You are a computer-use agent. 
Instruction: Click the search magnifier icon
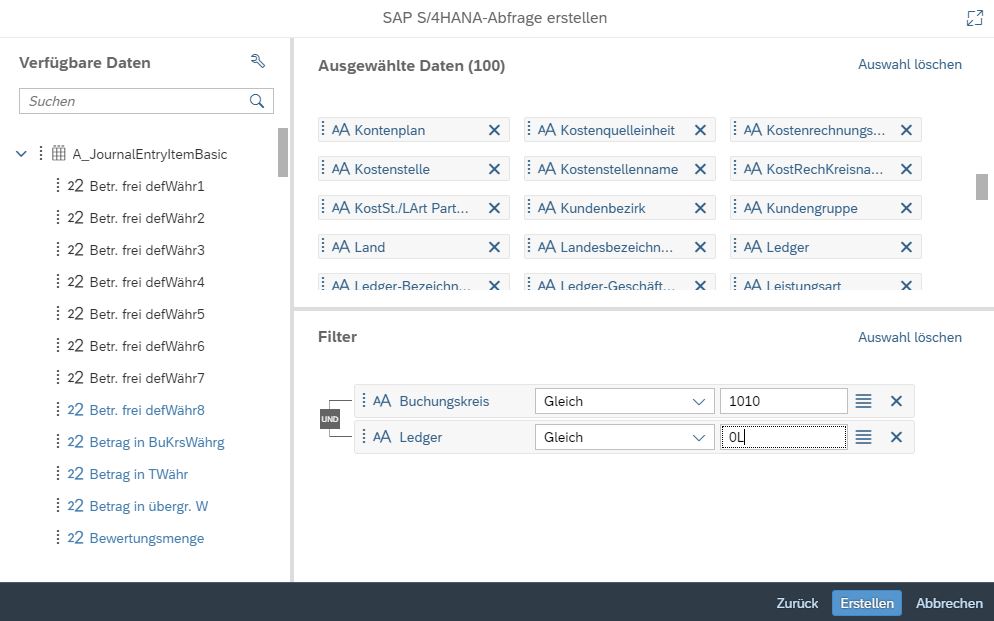point(257,101)
